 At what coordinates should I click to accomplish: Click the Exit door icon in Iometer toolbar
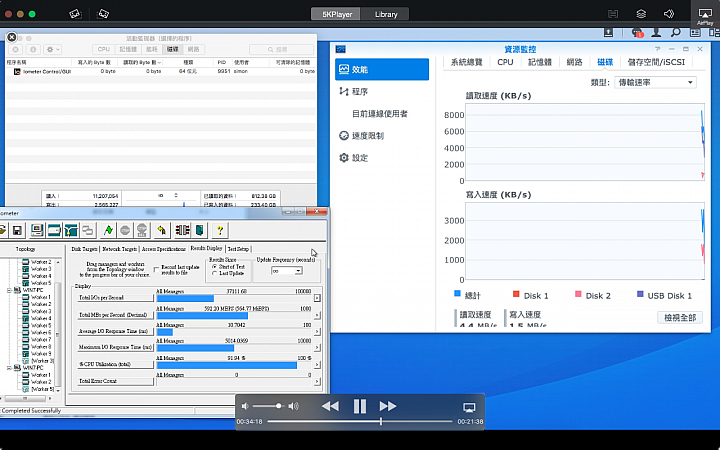pyautogui.click(x=199, y=230)
